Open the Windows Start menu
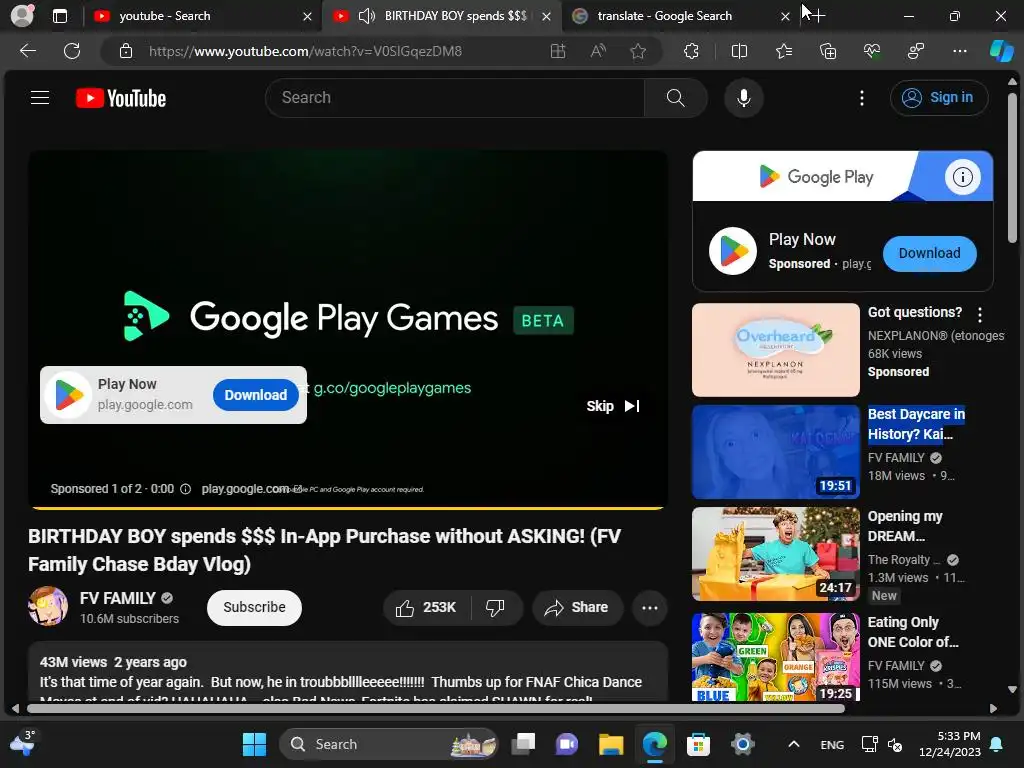This screenshot has height=768, width=1024. click(x=254, y=744)
